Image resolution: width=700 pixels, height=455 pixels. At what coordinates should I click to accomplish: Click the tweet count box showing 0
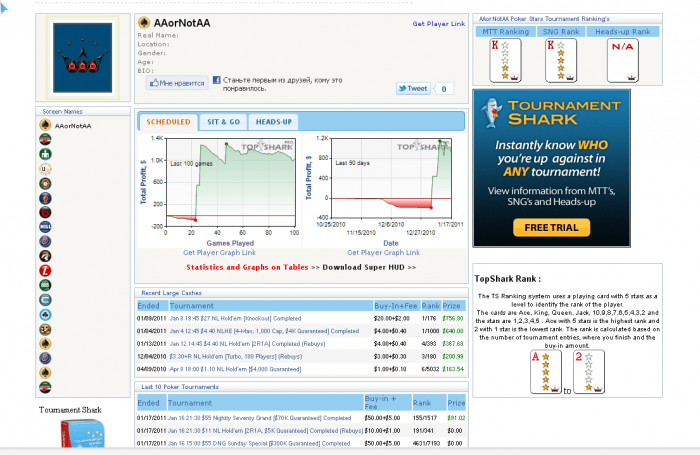tap(444, 88)
